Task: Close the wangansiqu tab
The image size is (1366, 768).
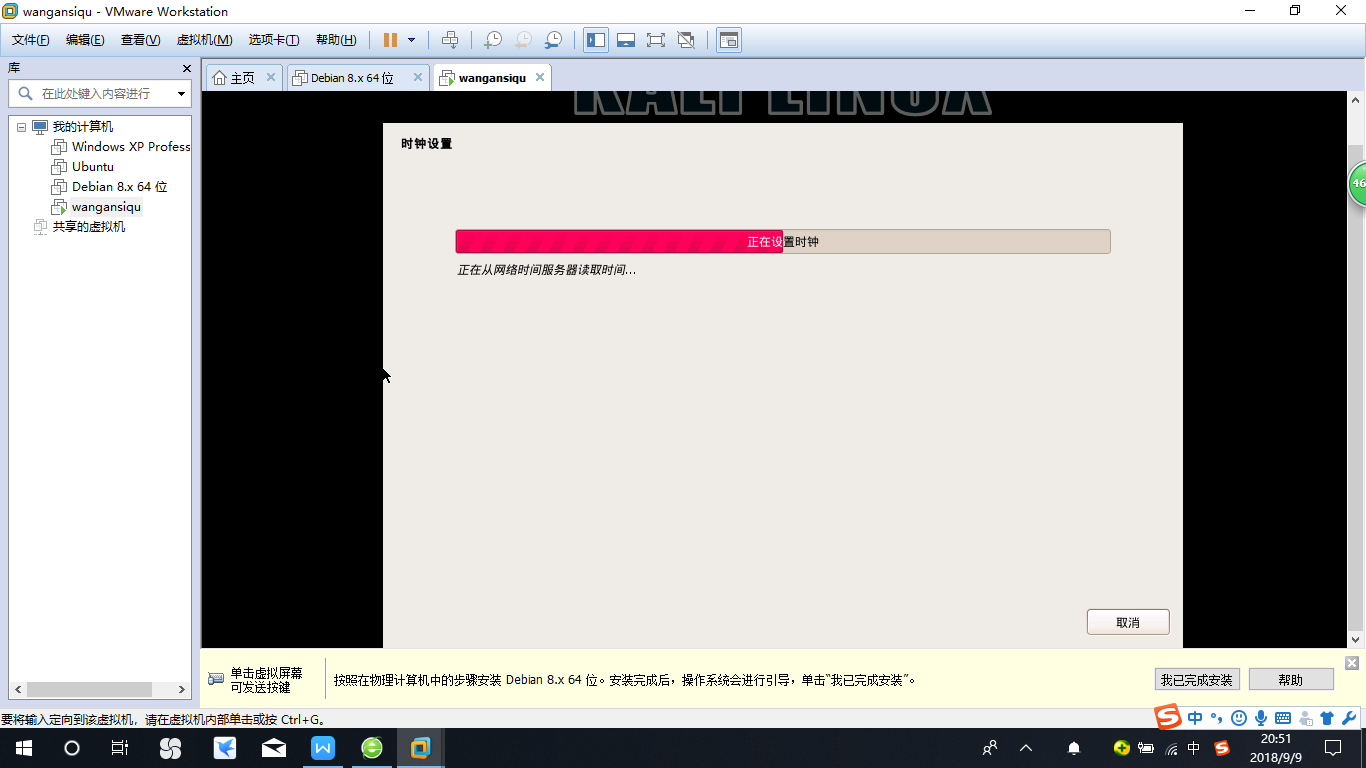Action: (540, 77)
